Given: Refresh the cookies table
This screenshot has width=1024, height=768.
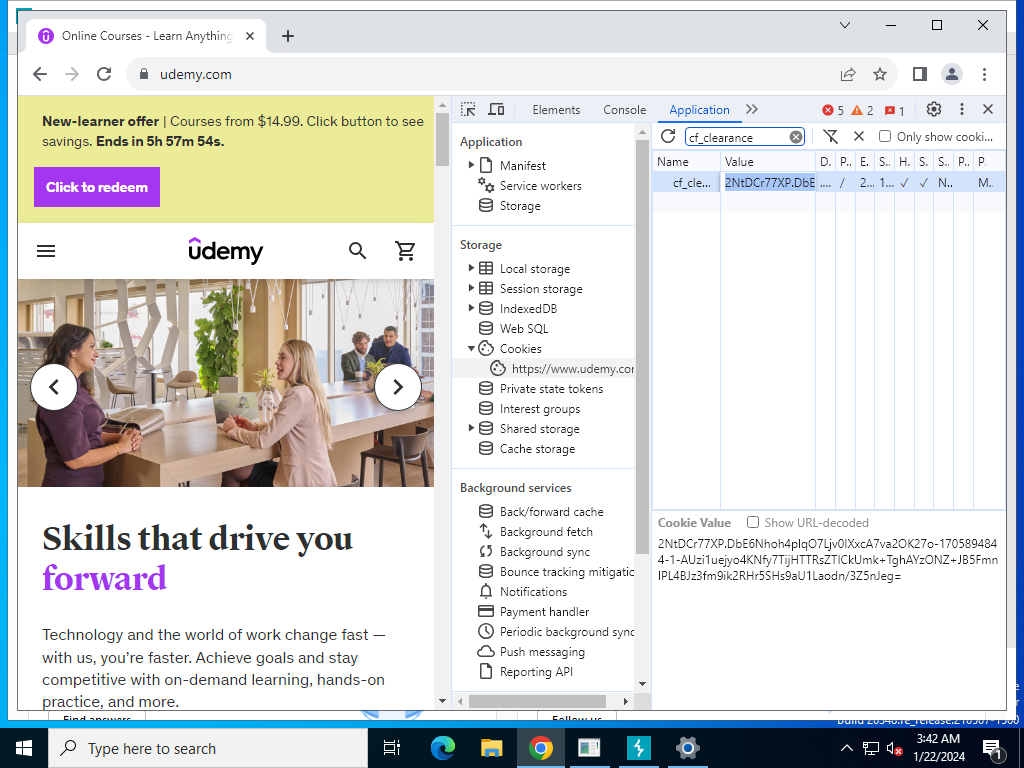Looking at the screenshot, I should [x=667, y=136].
